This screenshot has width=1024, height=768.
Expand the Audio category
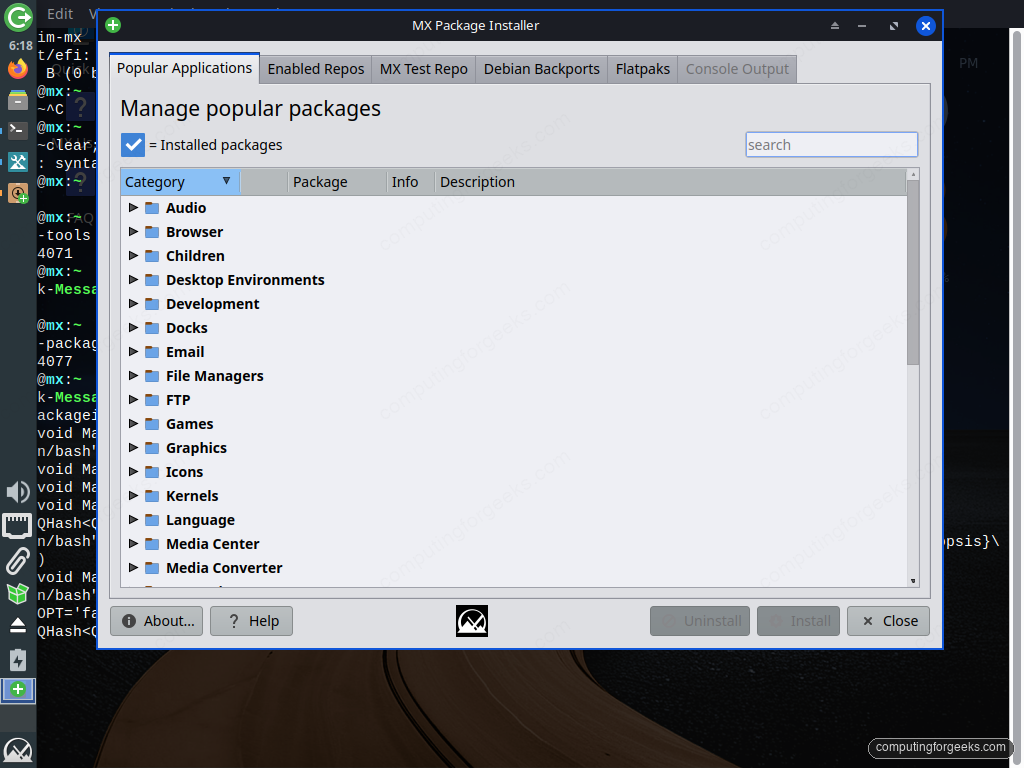point(133,208)
